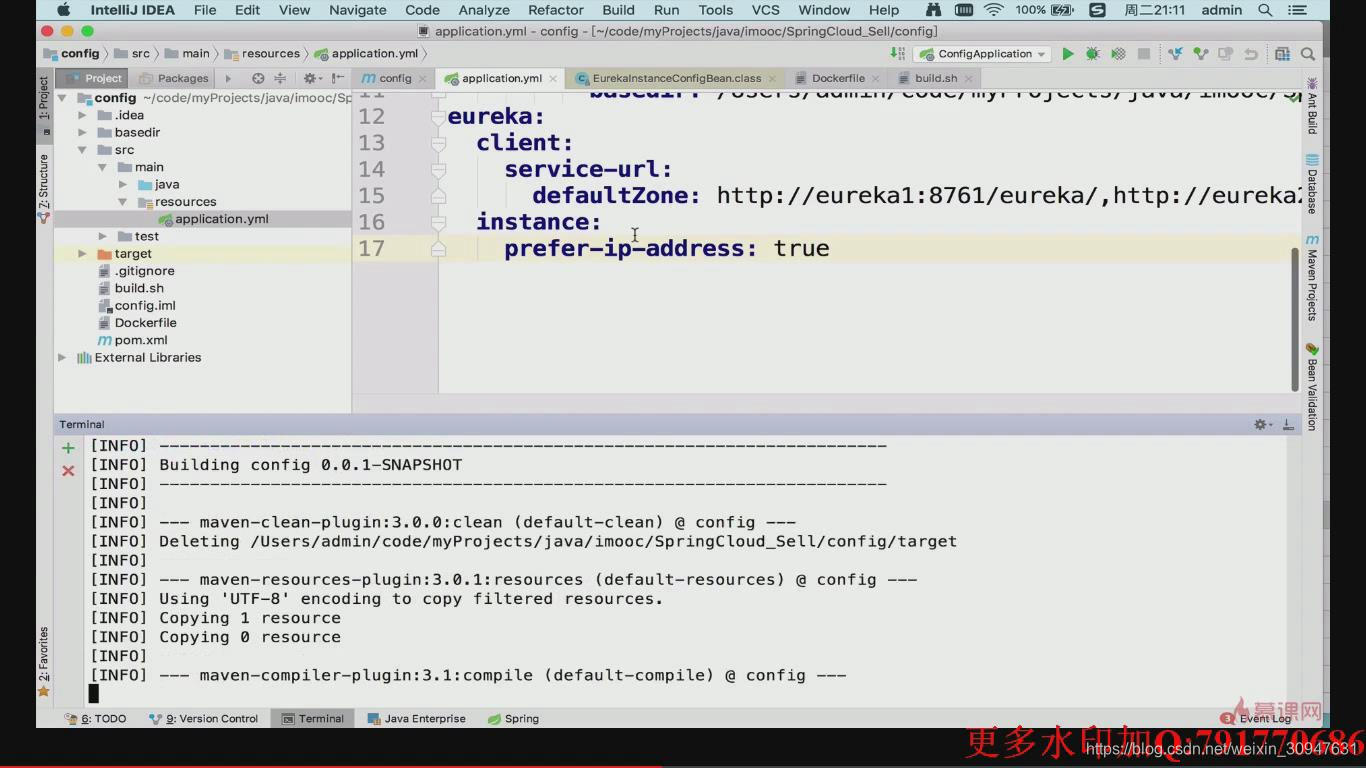Close terminal session red X icon
1366x768 pixels.
click(x=68, y=471)
